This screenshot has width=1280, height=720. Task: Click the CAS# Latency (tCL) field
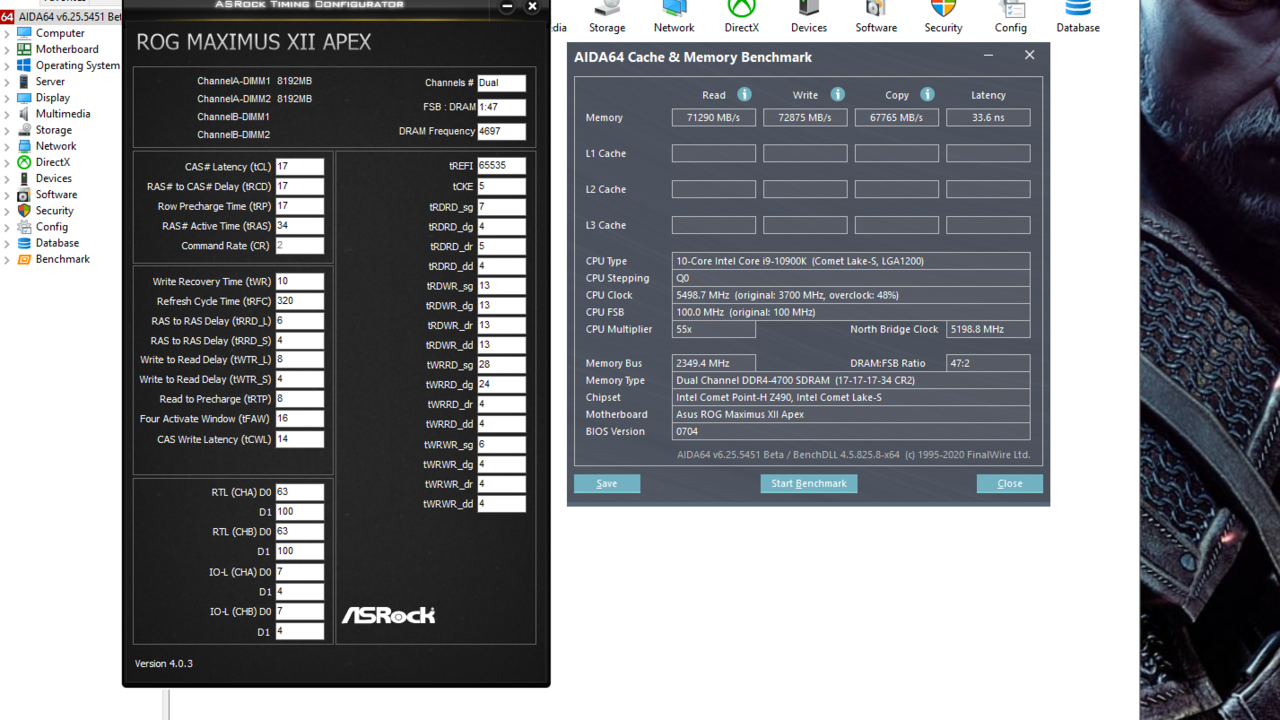(x=300, y=167)
